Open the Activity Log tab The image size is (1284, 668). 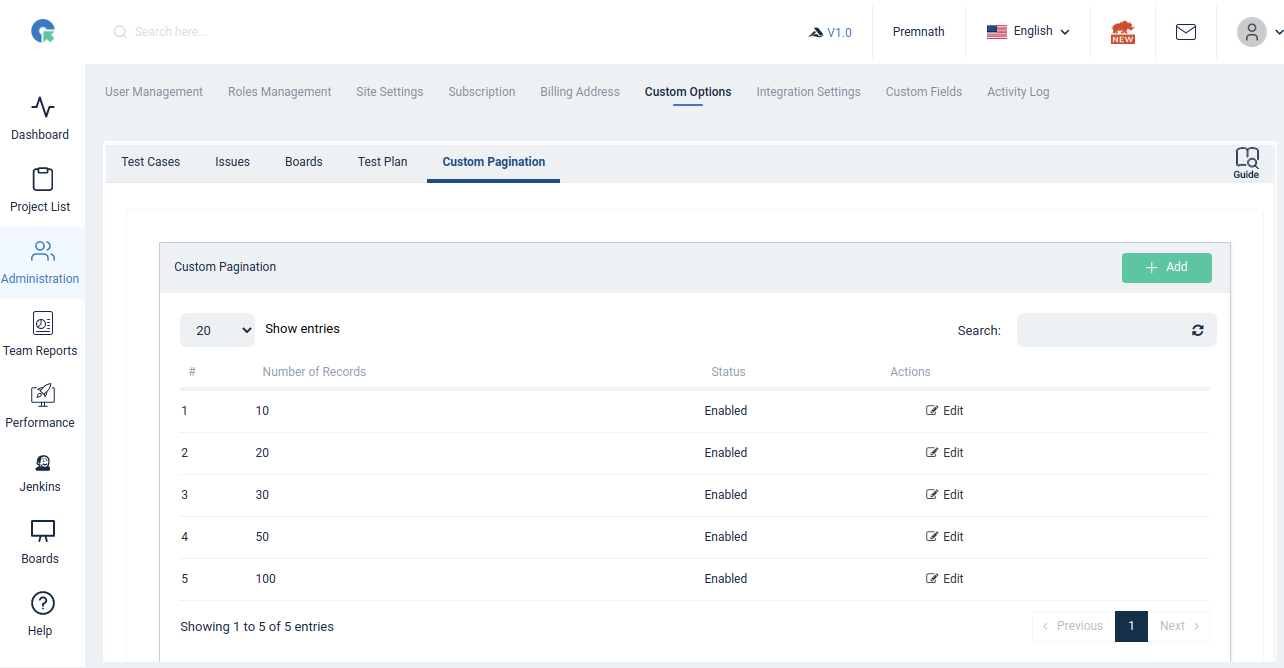pos(1018,92)
